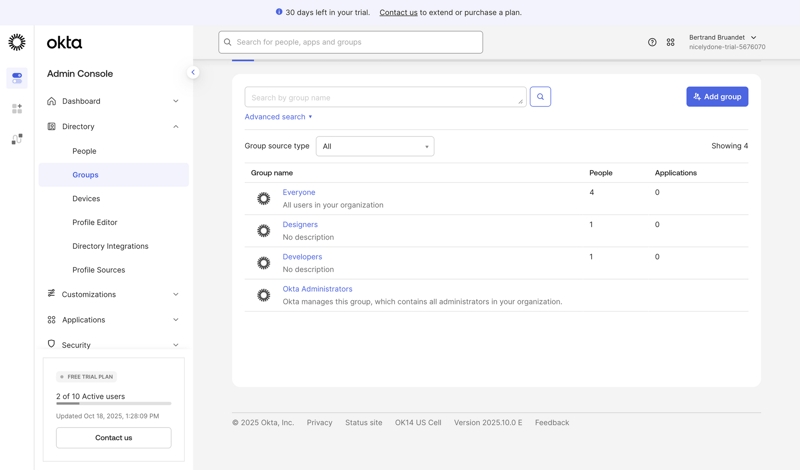Expand the Customizations menu chevron
Viewport: 800px width, 470px height.
tap(176, 294)
